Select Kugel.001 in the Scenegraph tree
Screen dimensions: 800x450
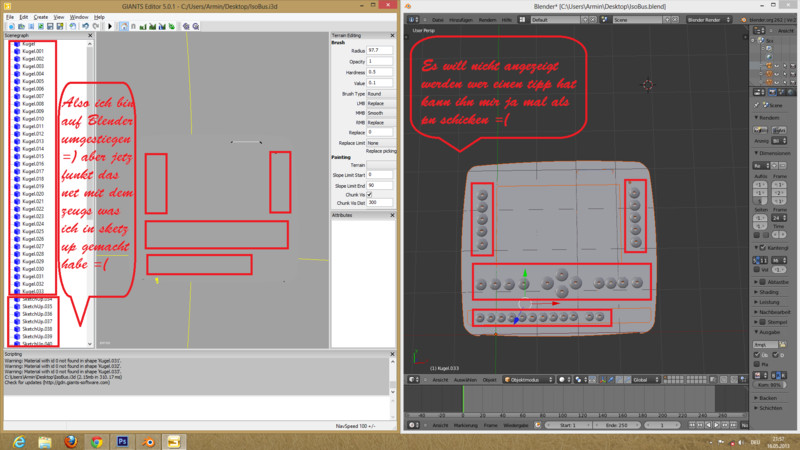point(33,51)
